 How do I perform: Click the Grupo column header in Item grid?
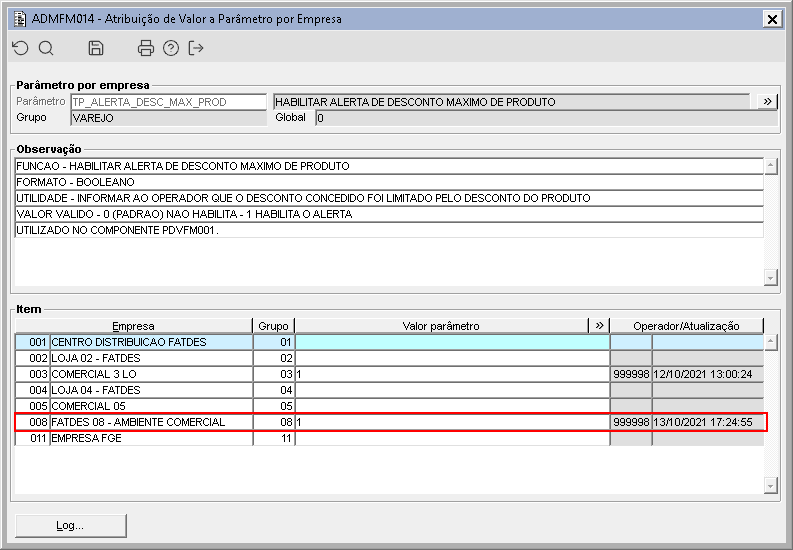pos(274,326)
